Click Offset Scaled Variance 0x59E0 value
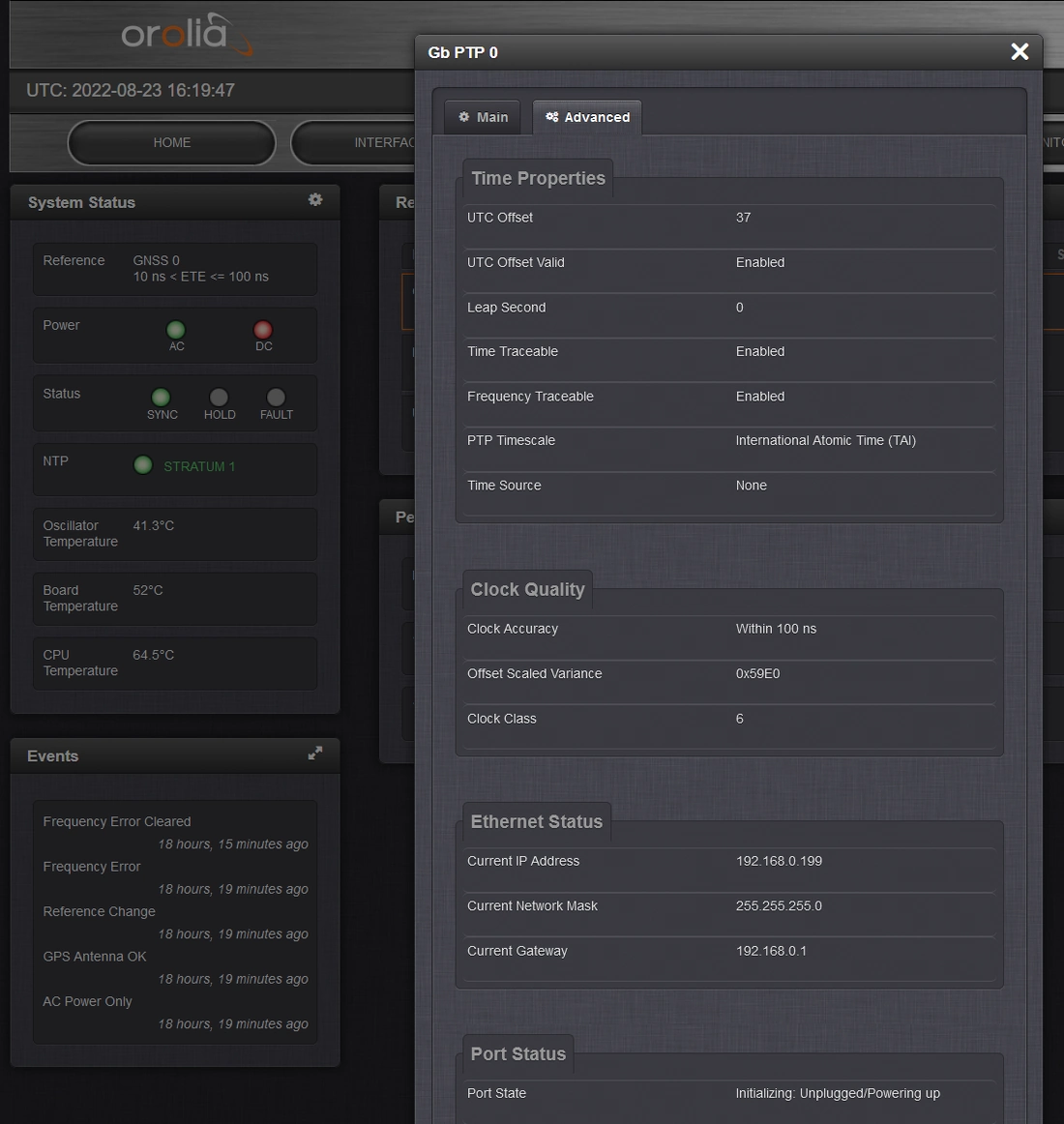The image size is (1064, 1124). pyautogui.click(x=757, y=674)
